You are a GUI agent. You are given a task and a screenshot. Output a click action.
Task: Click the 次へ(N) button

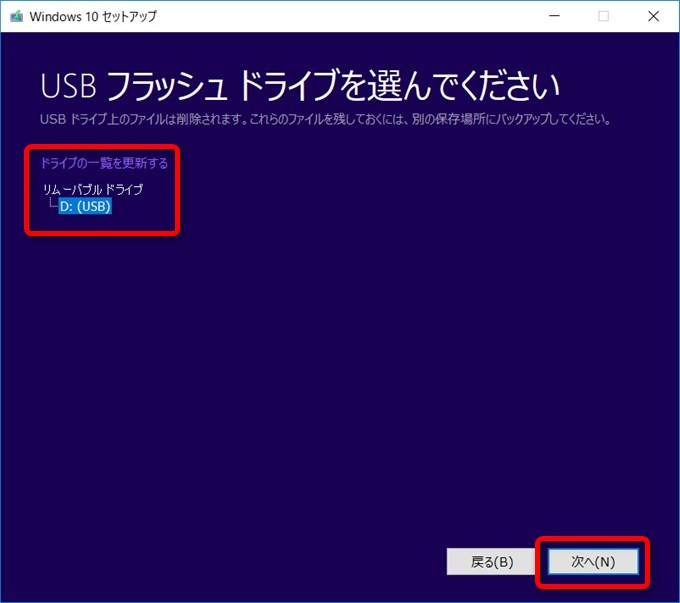[x=593, y=562]
